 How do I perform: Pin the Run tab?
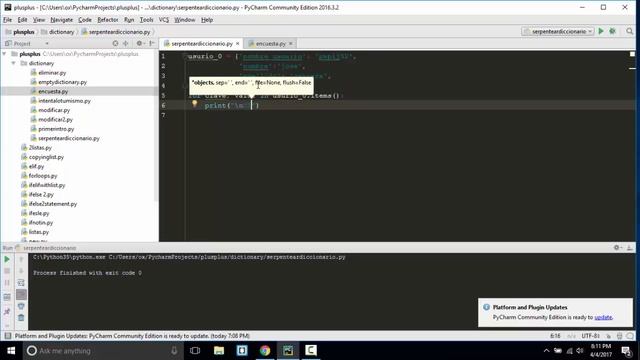(x=7, y=312)
